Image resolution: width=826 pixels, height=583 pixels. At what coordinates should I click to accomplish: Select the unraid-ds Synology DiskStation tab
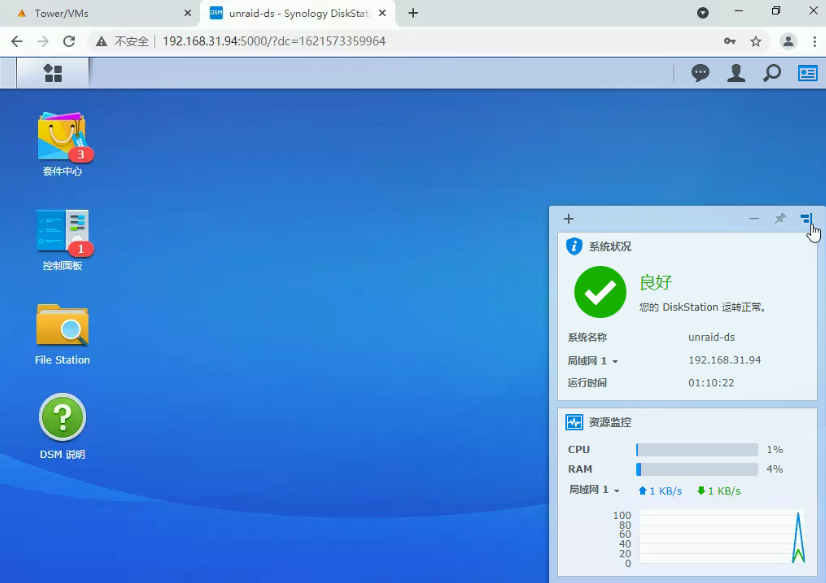point(299,13)
